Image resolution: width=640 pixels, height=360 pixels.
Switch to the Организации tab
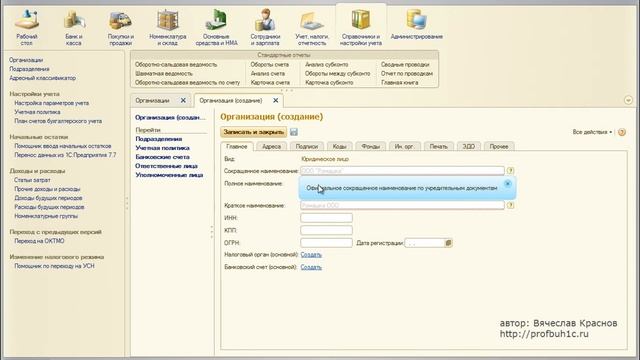coord(152,100)
